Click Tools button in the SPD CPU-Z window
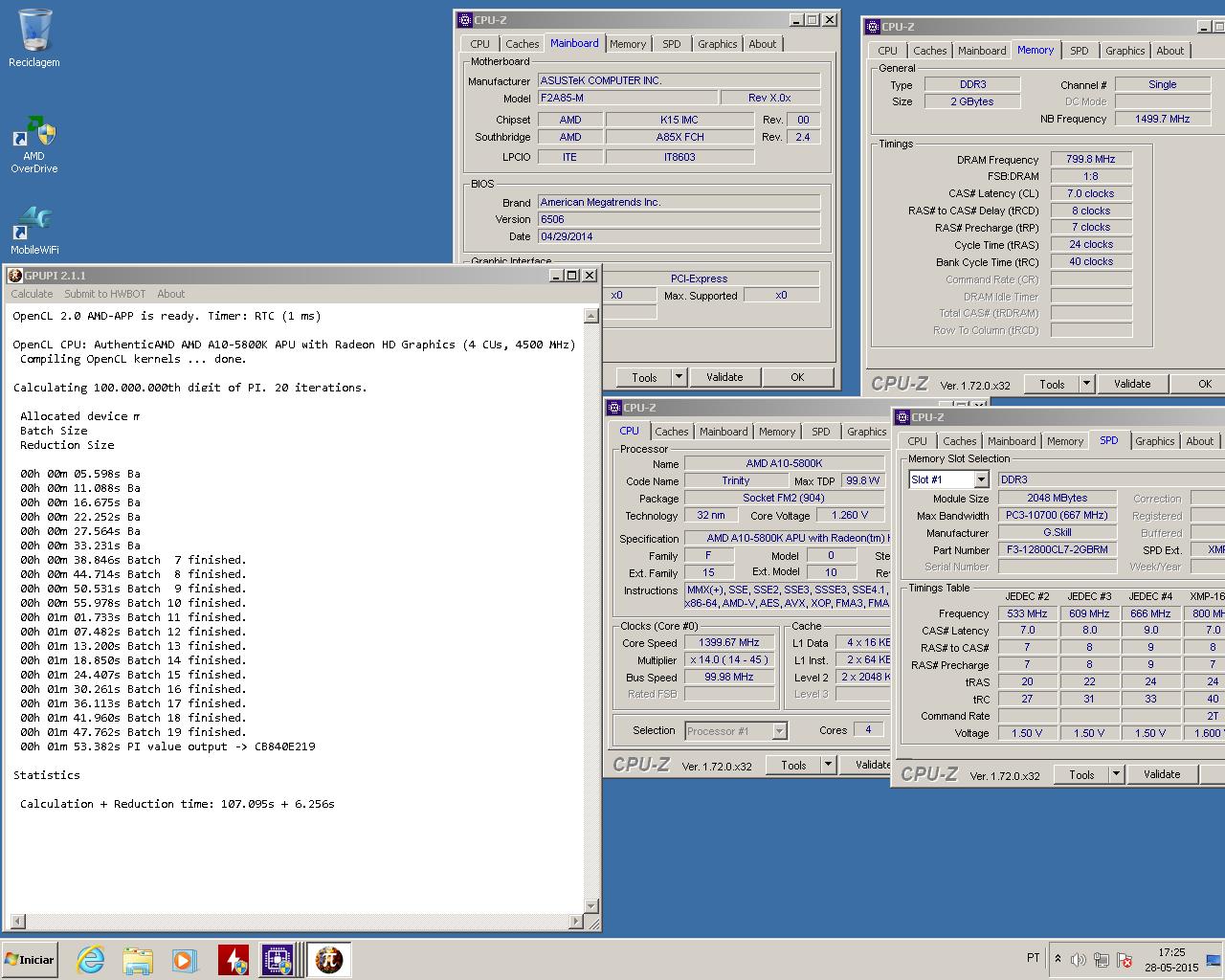Viewport: 1225px width, 980px height. pos(1081,774)
